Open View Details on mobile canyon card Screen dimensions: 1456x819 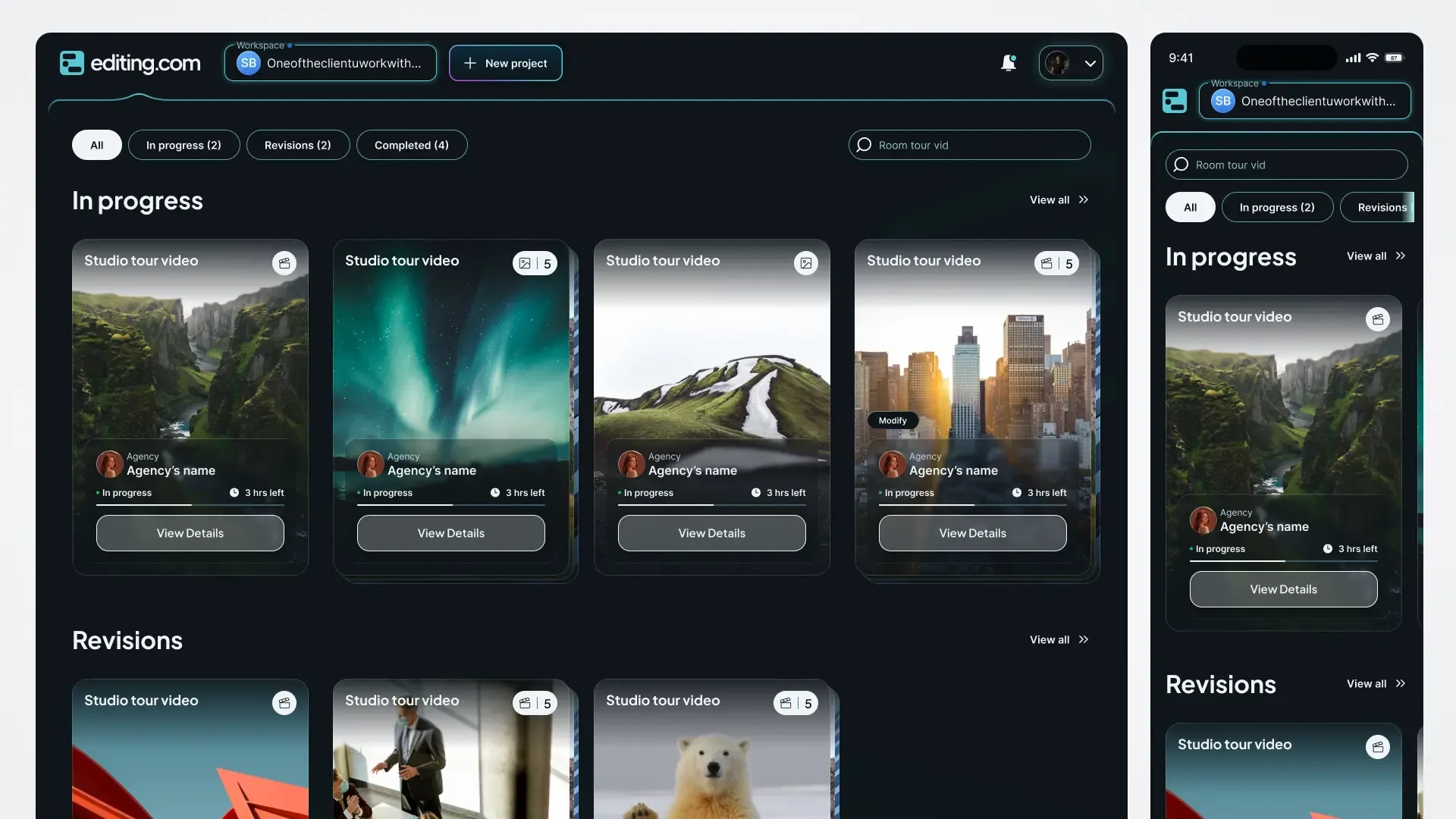(1284, 589)
